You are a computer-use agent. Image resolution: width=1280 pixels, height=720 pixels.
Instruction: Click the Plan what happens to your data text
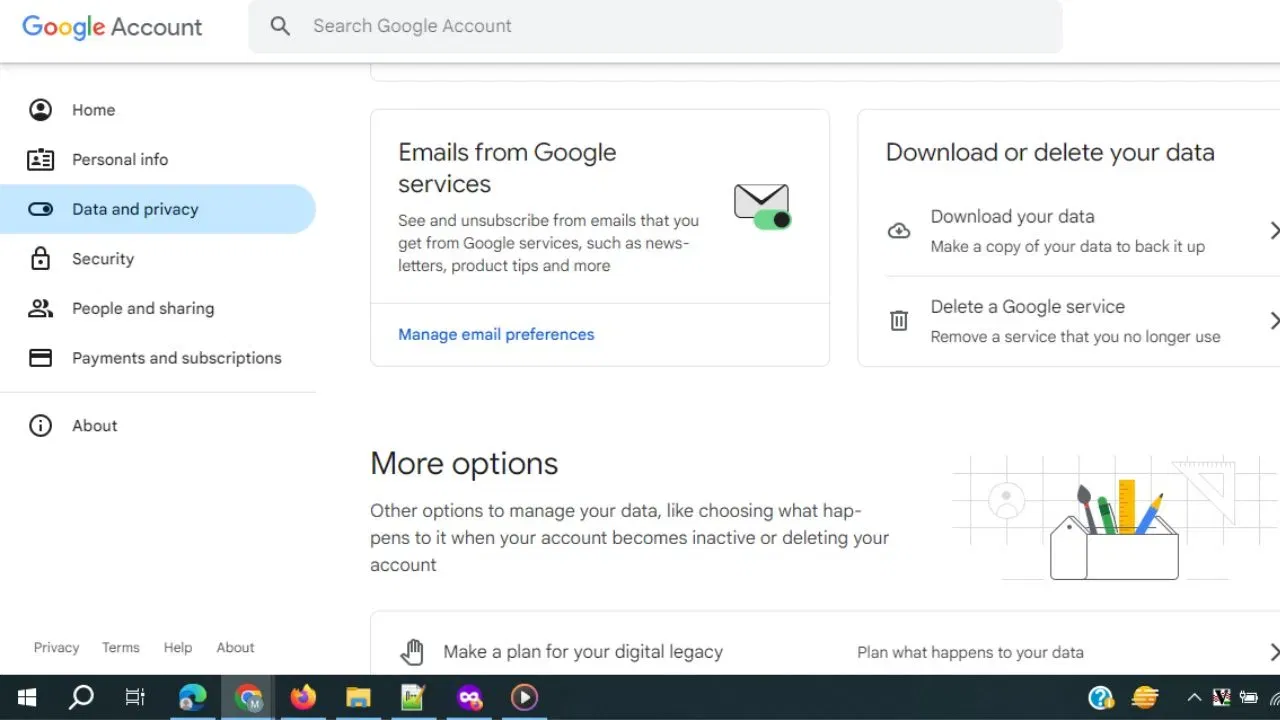(970, 652)
